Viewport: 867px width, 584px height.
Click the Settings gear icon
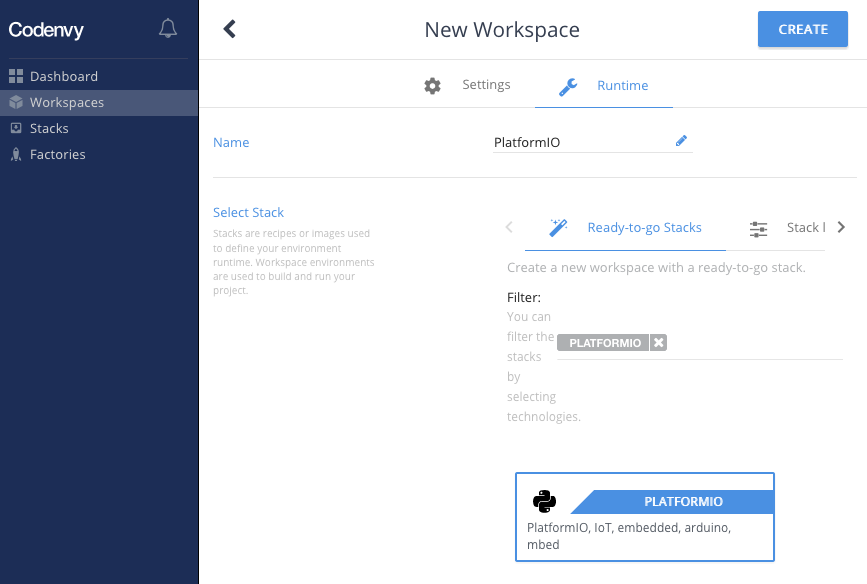point(432,86)
